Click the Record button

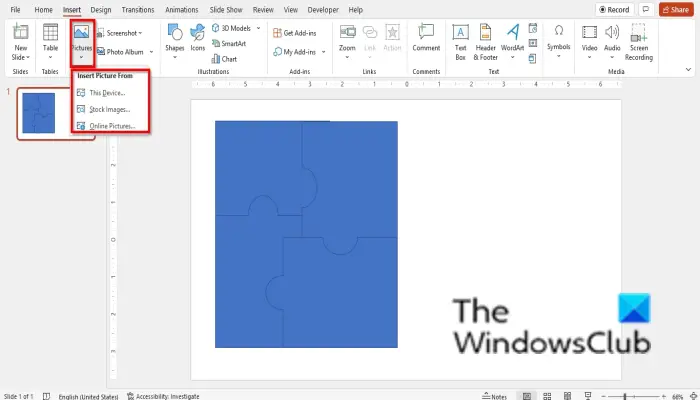click(x=614, y=9)
